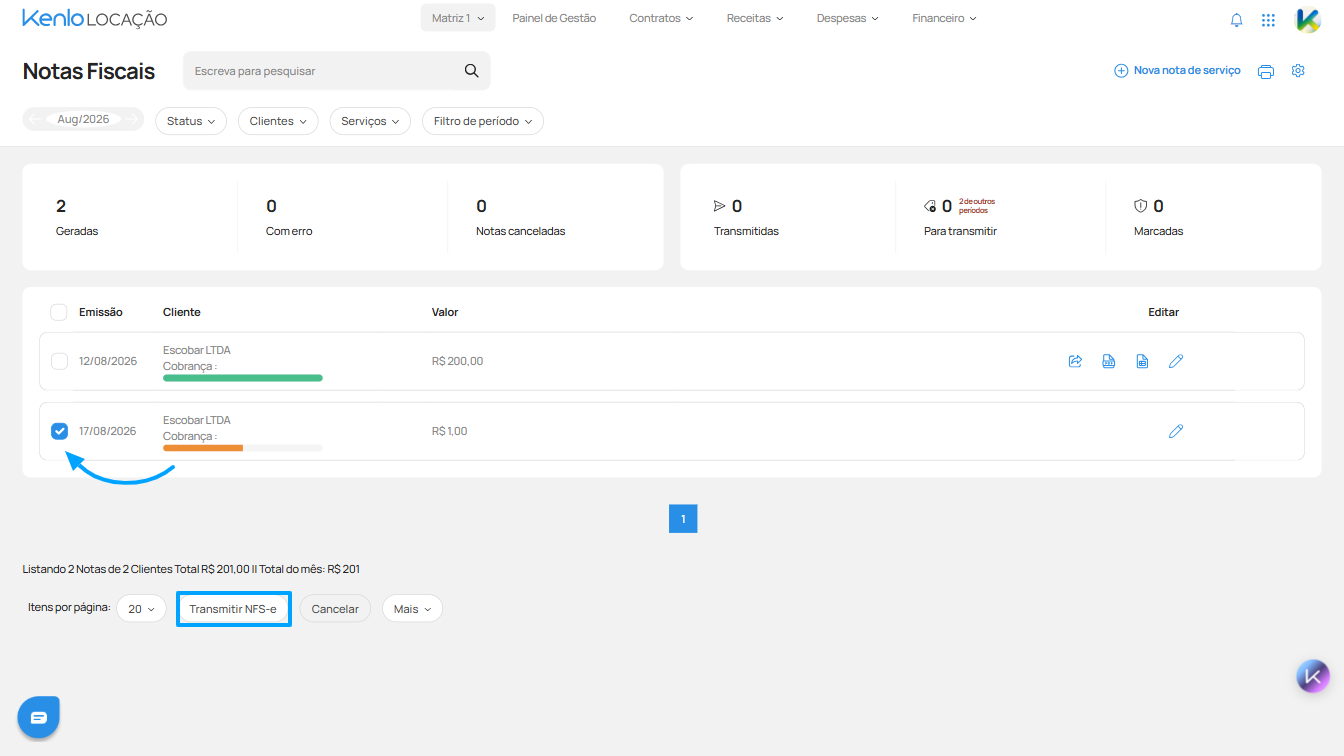Share the R$ 200,00 note
The width and height of the screenshot is (1344, 756).
1076,361
